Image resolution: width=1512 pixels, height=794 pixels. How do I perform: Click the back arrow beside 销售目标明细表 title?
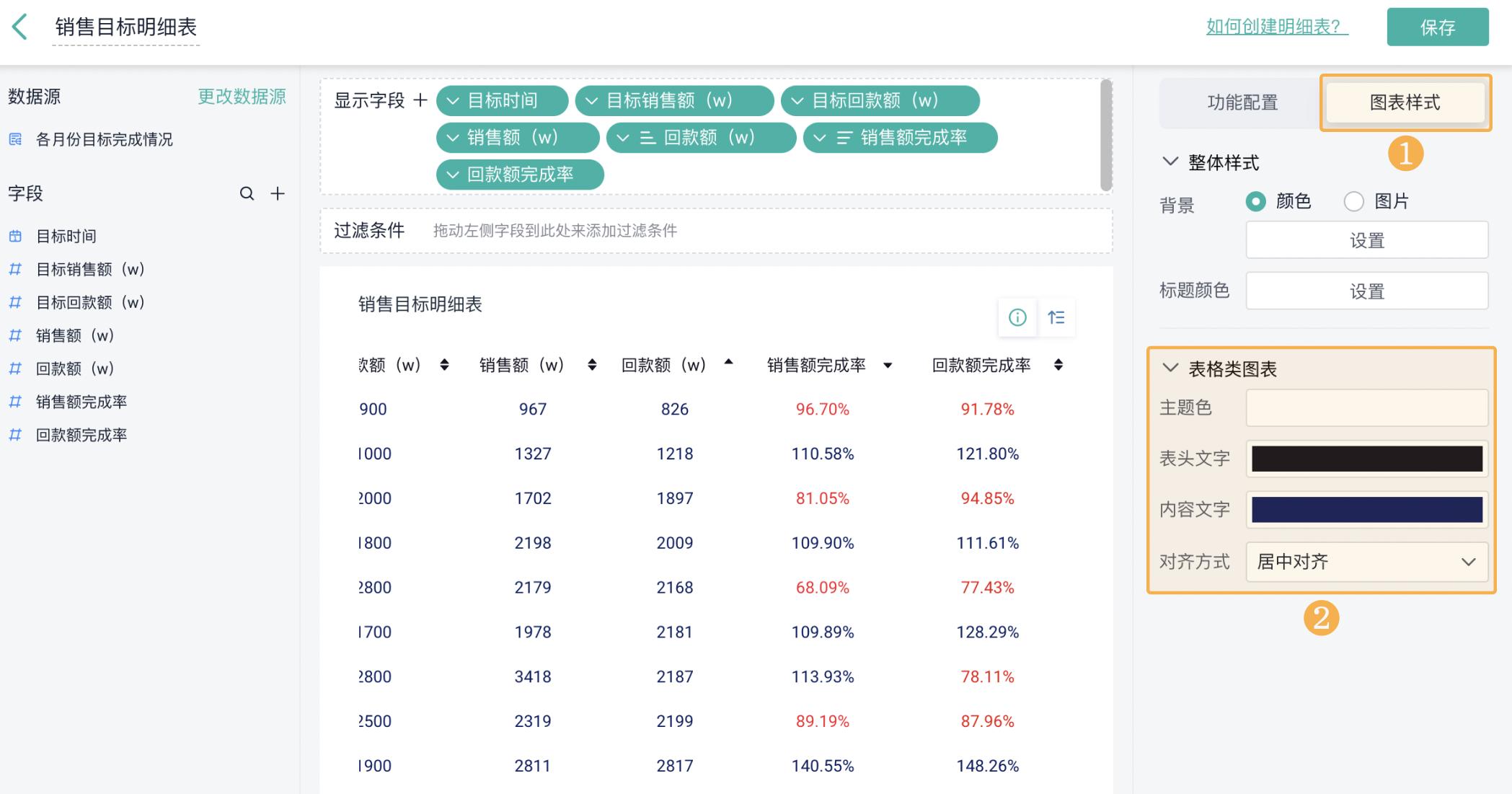click(20, 27)
